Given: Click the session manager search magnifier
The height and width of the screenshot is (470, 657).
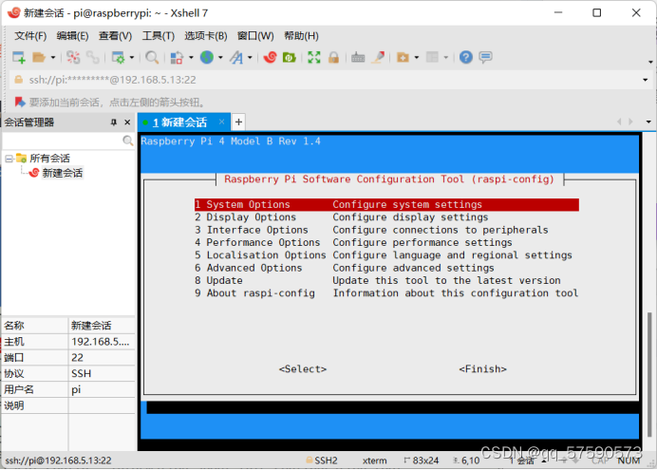Looking at the screenshot, I should [128, 140].
